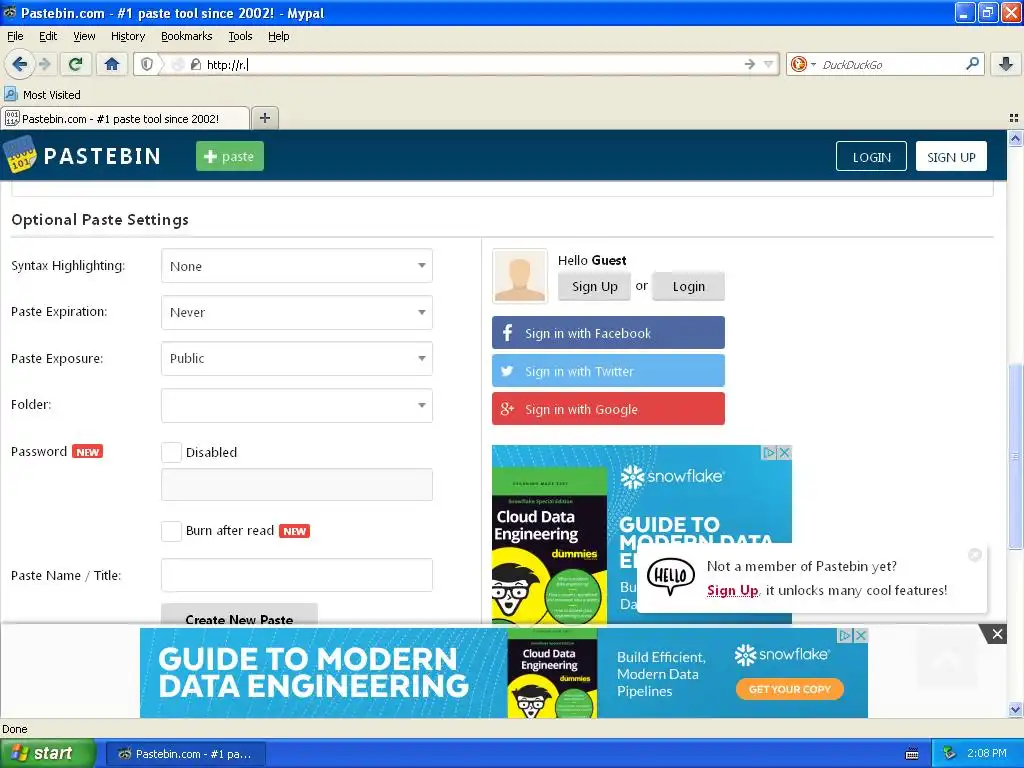Open the Bookmarks menu
The width and height of the screenshot is (1024, 768).
pos(186,36)
